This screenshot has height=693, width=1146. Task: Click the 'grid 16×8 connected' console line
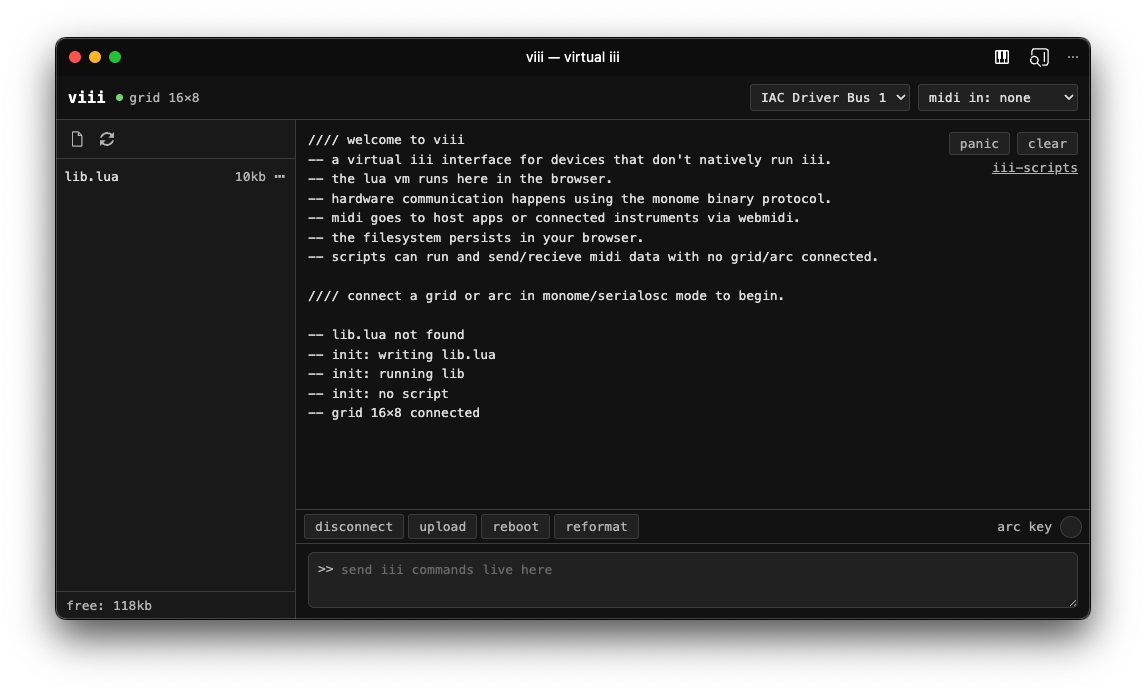394,412
